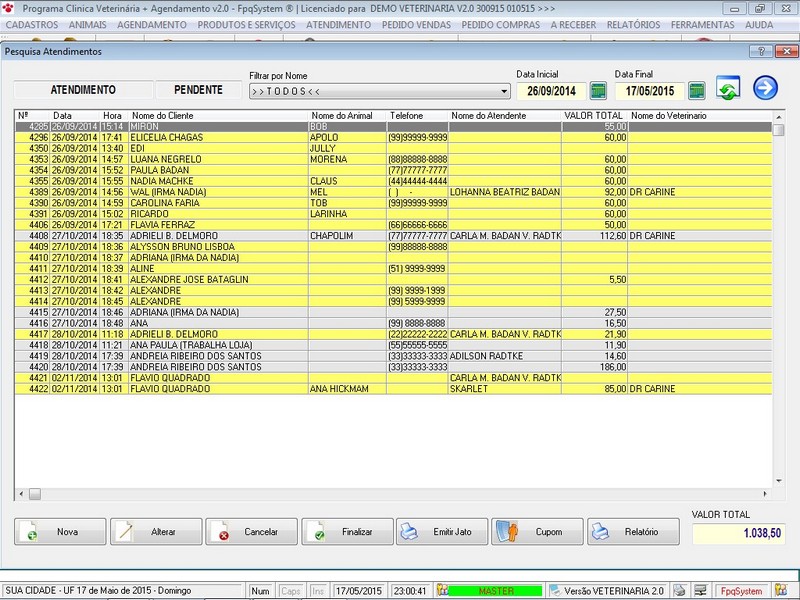Image resolution: width=800 pixels, height=600 pixels.
Task: Click the Relatório button
Action: pos(633,532)
